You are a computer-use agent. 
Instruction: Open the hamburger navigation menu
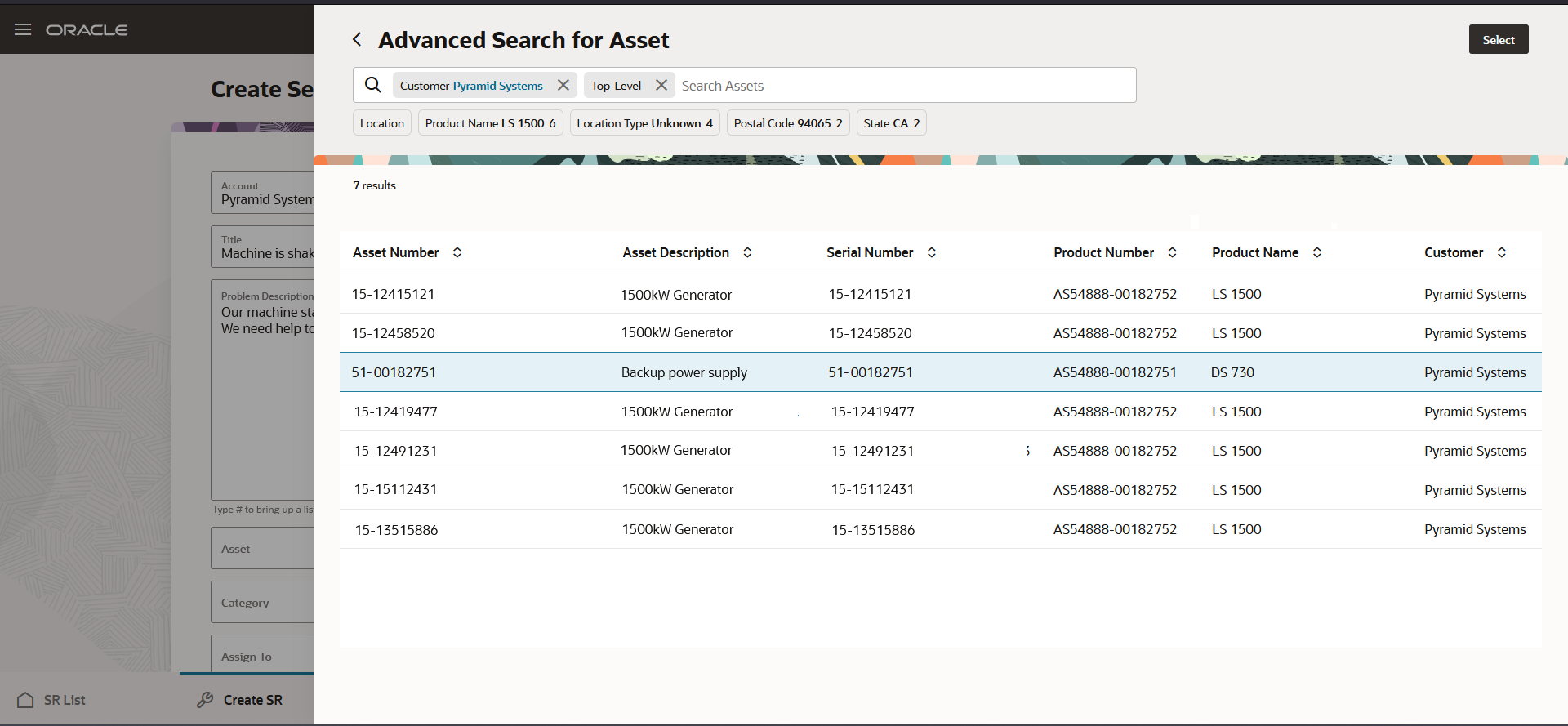click(23, 30)
